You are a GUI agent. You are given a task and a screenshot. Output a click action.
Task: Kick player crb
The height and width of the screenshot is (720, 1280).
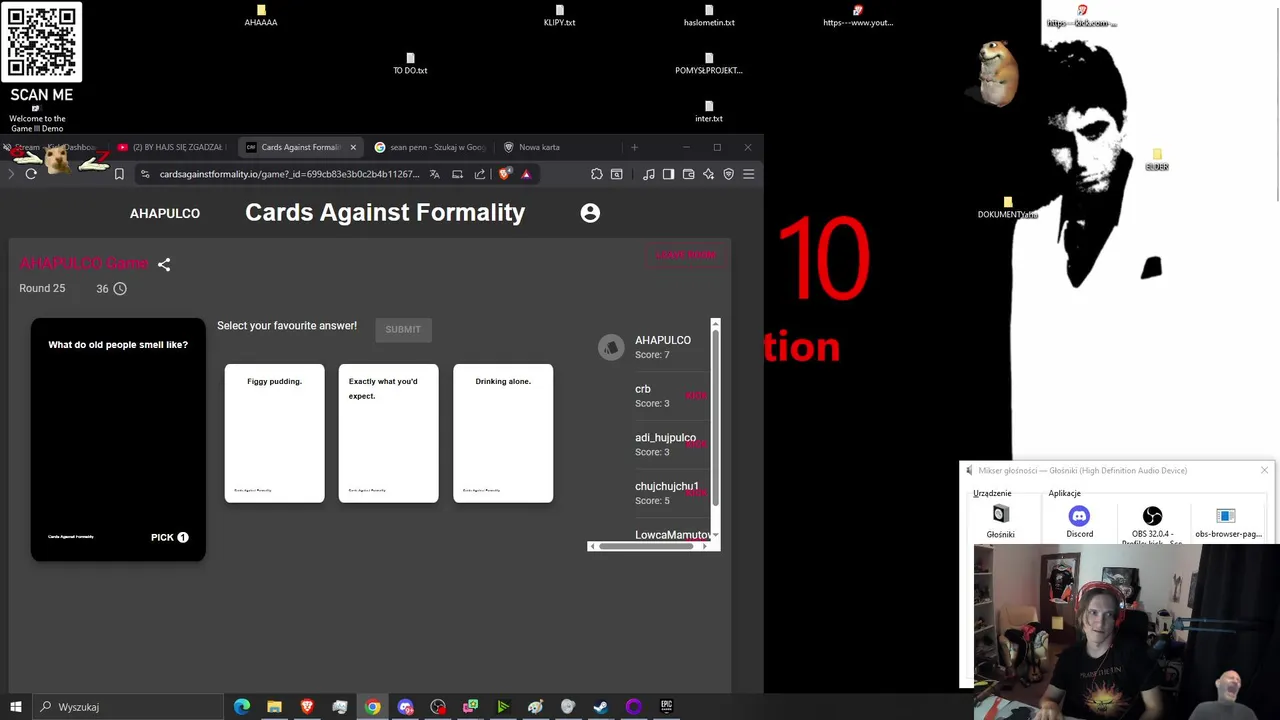(x=696, y=395)
